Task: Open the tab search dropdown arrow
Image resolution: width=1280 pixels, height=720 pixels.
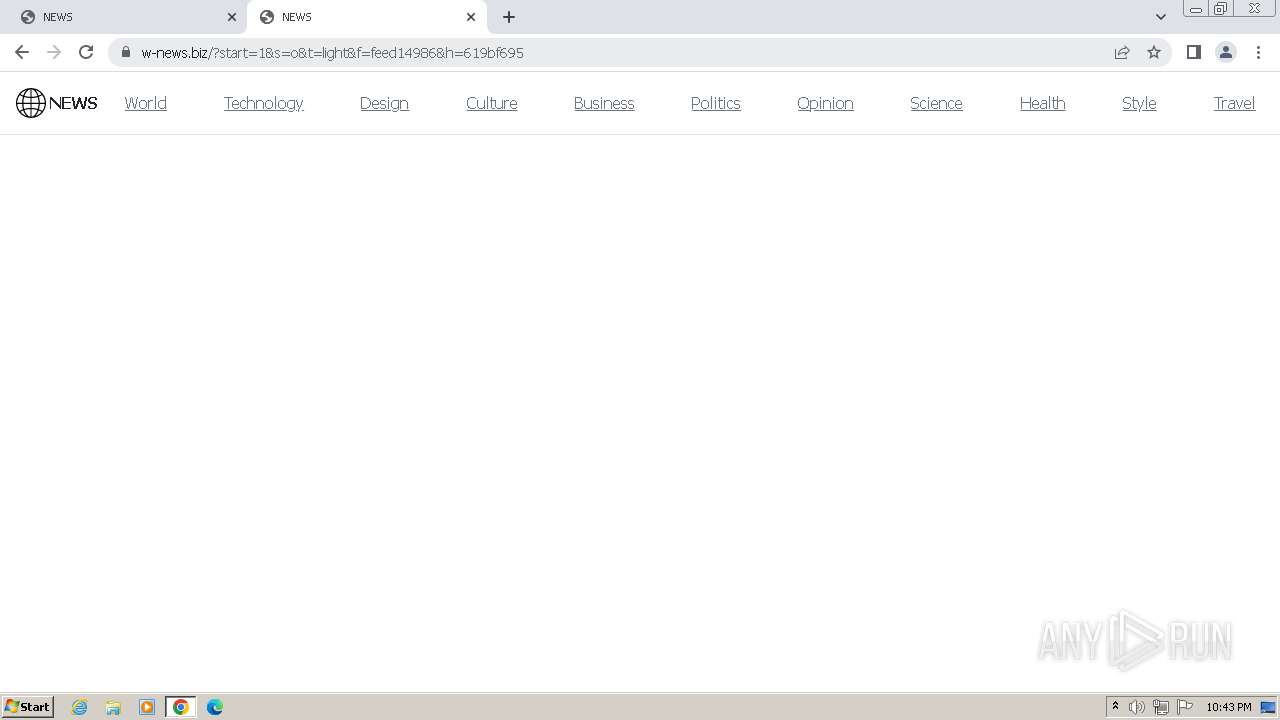Action: (1161, 17)
